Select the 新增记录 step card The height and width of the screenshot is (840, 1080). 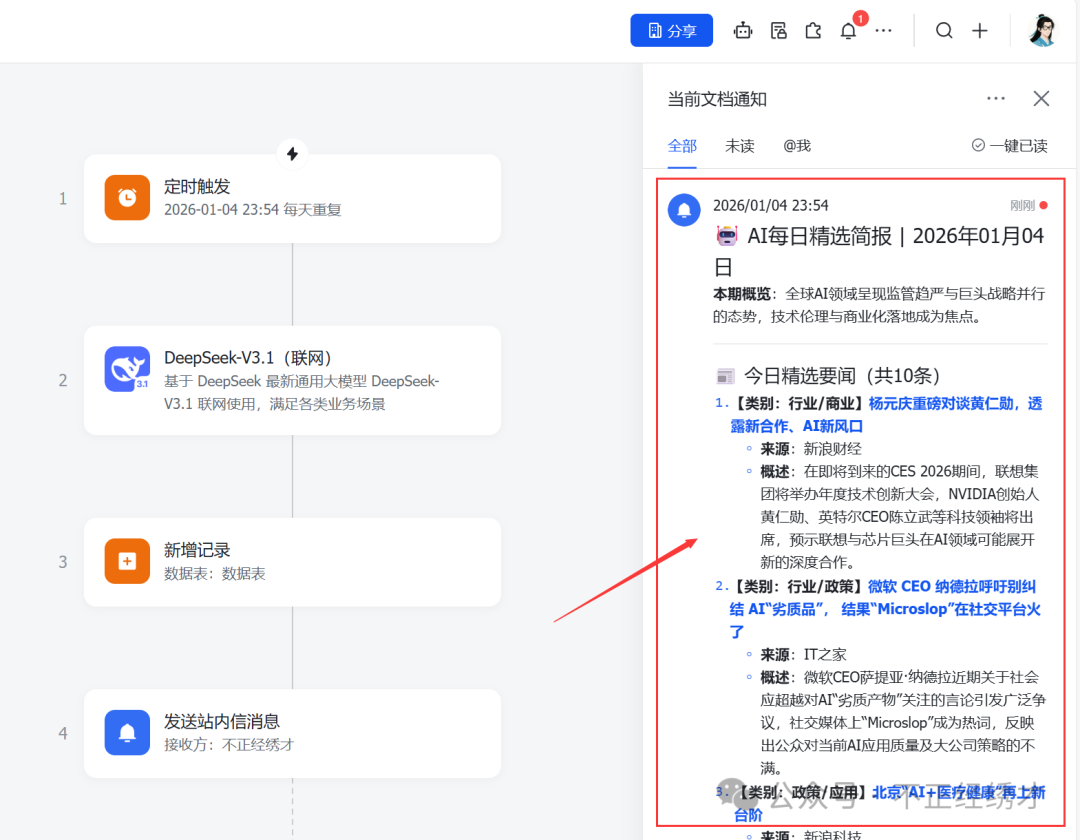[292, 562]
